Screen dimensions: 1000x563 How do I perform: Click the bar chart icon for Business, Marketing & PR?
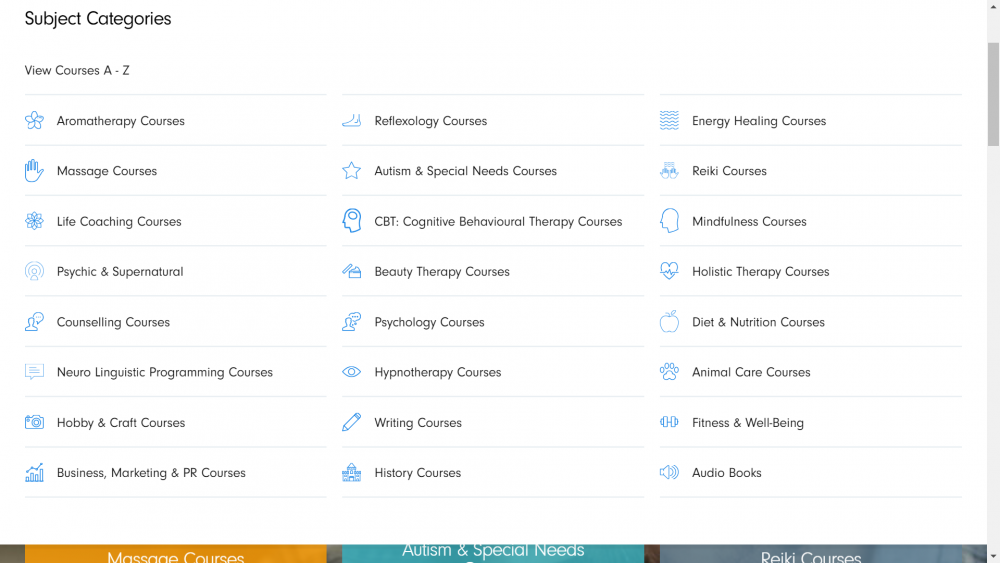point(34,472)
